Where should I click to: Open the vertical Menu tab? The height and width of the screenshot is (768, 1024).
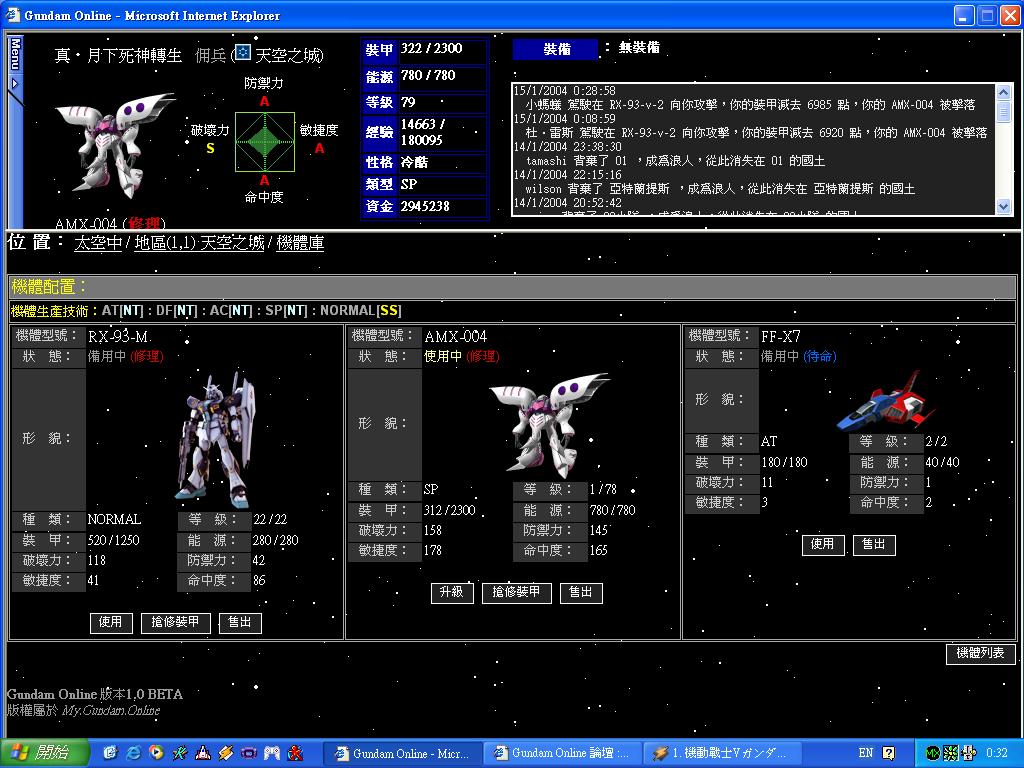(14, 54)
